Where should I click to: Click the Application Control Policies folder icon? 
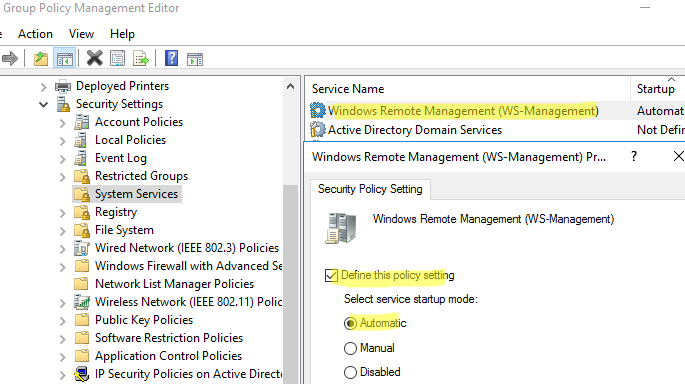pyautogui.click(x=82, y=356)
